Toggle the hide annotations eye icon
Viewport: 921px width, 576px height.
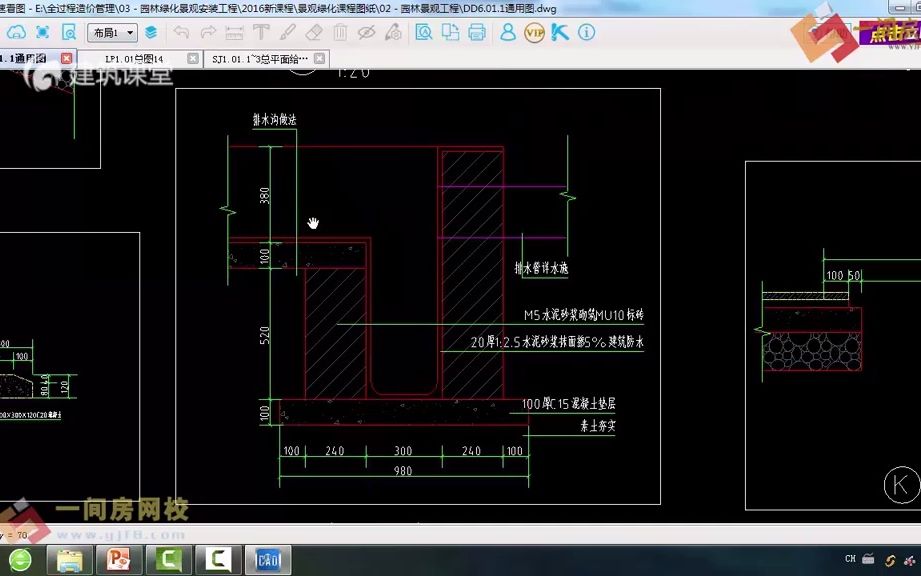367,32
